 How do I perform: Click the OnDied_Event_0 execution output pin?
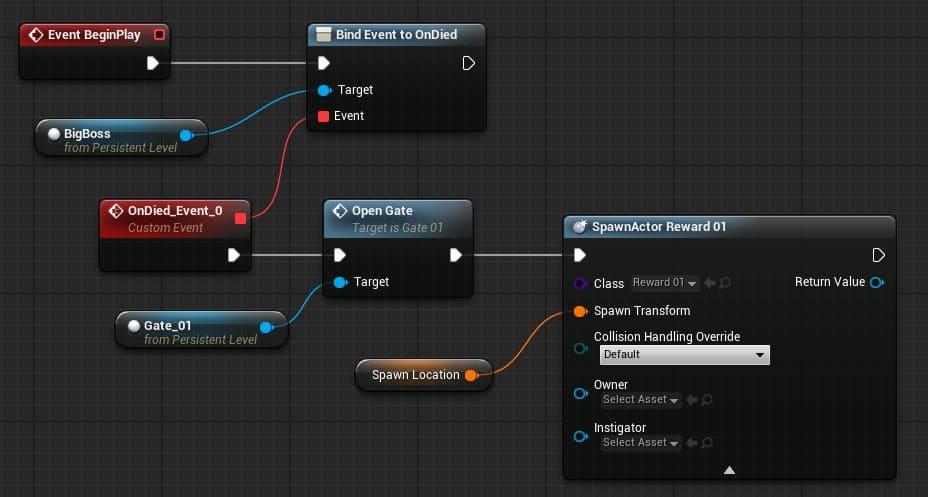point(234,255)
